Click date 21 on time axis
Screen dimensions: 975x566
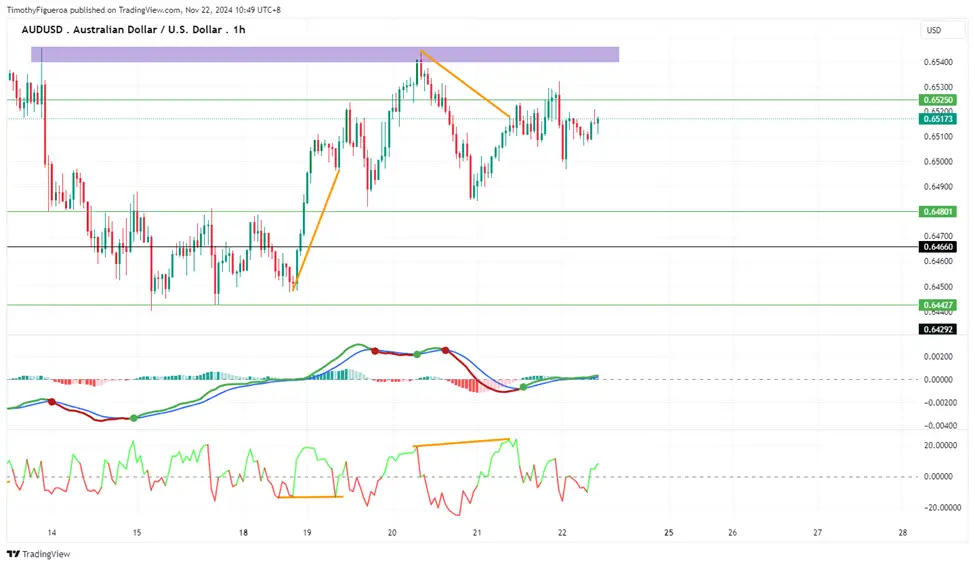pyautogui.click(x=477, y=532)
